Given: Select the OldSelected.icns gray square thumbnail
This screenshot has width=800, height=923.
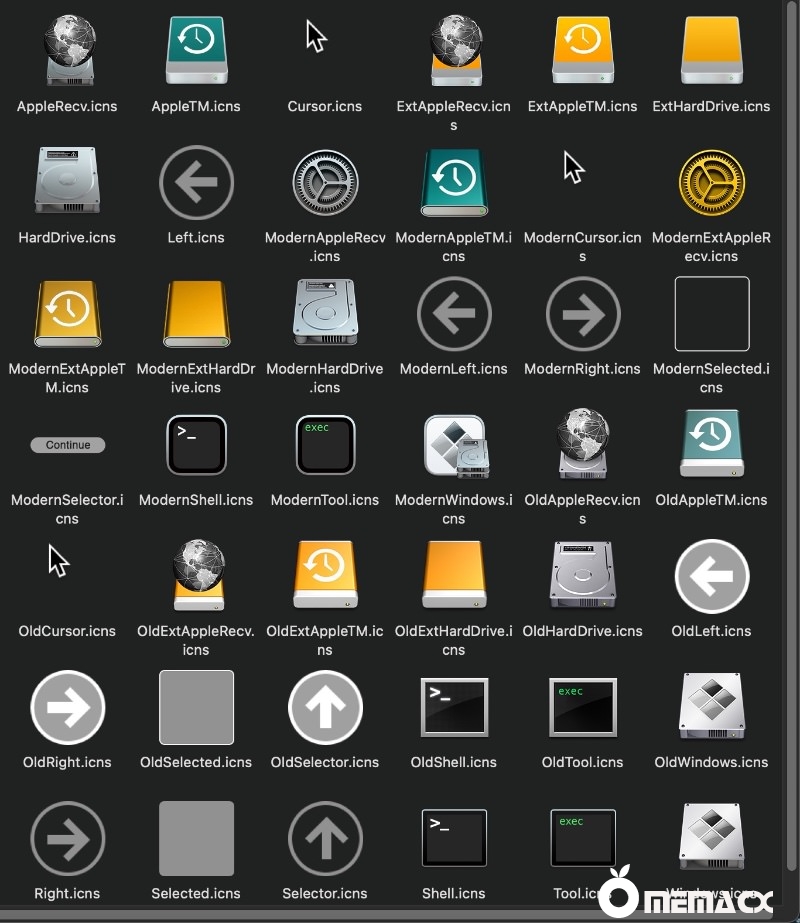Looking at the screenshot, I should pyautogui.click(x=196, y=707).
